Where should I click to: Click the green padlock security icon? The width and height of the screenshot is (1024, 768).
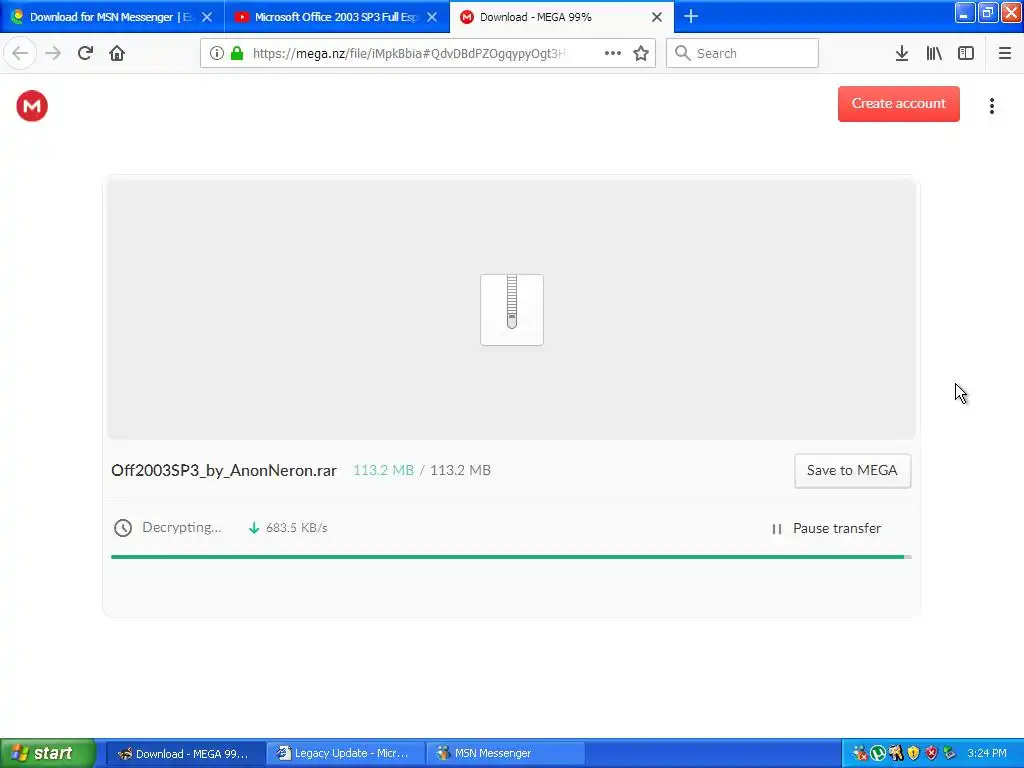coord(237,53)
